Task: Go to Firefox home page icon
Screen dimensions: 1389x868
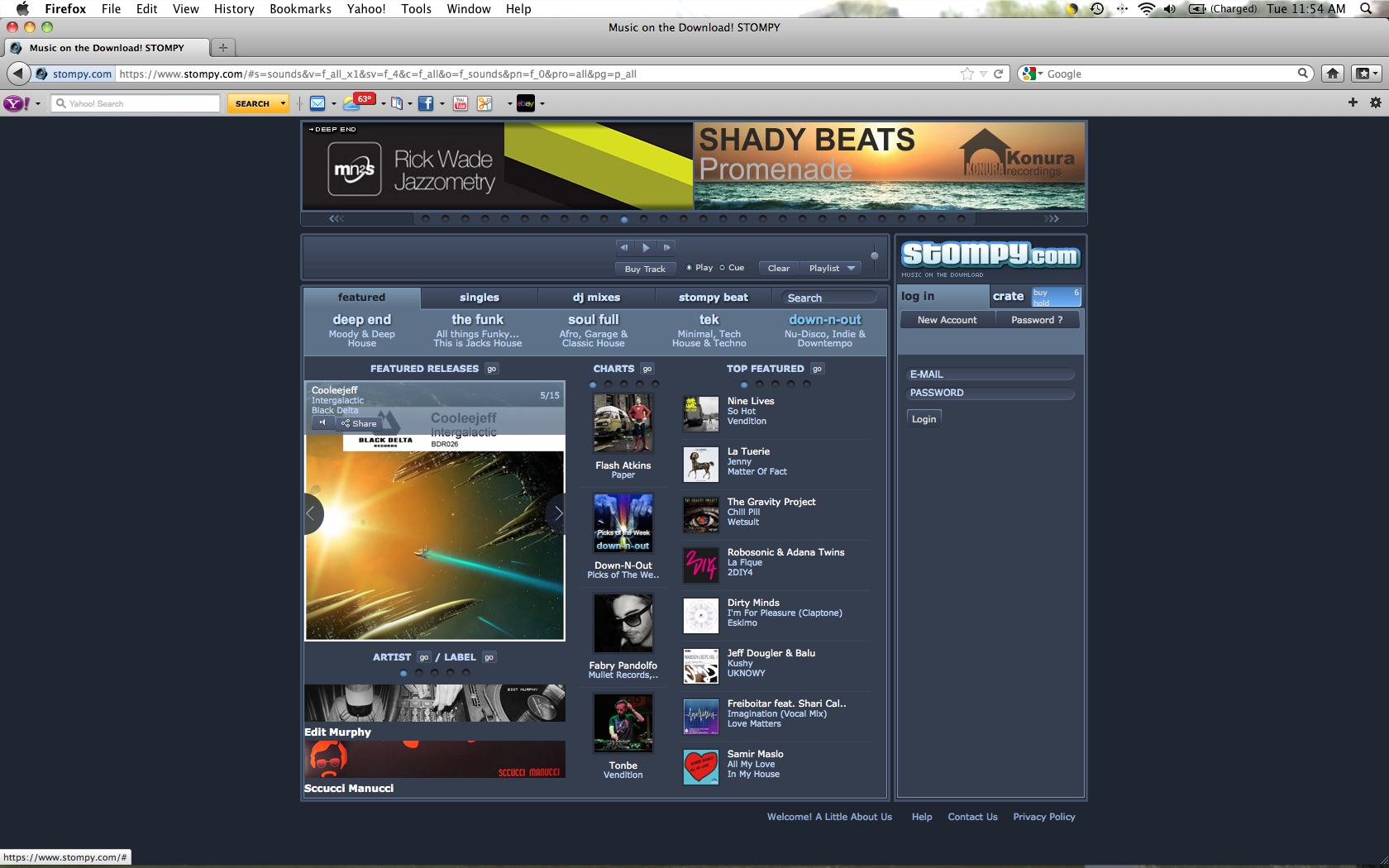Action: click(x=1333, y=74)
